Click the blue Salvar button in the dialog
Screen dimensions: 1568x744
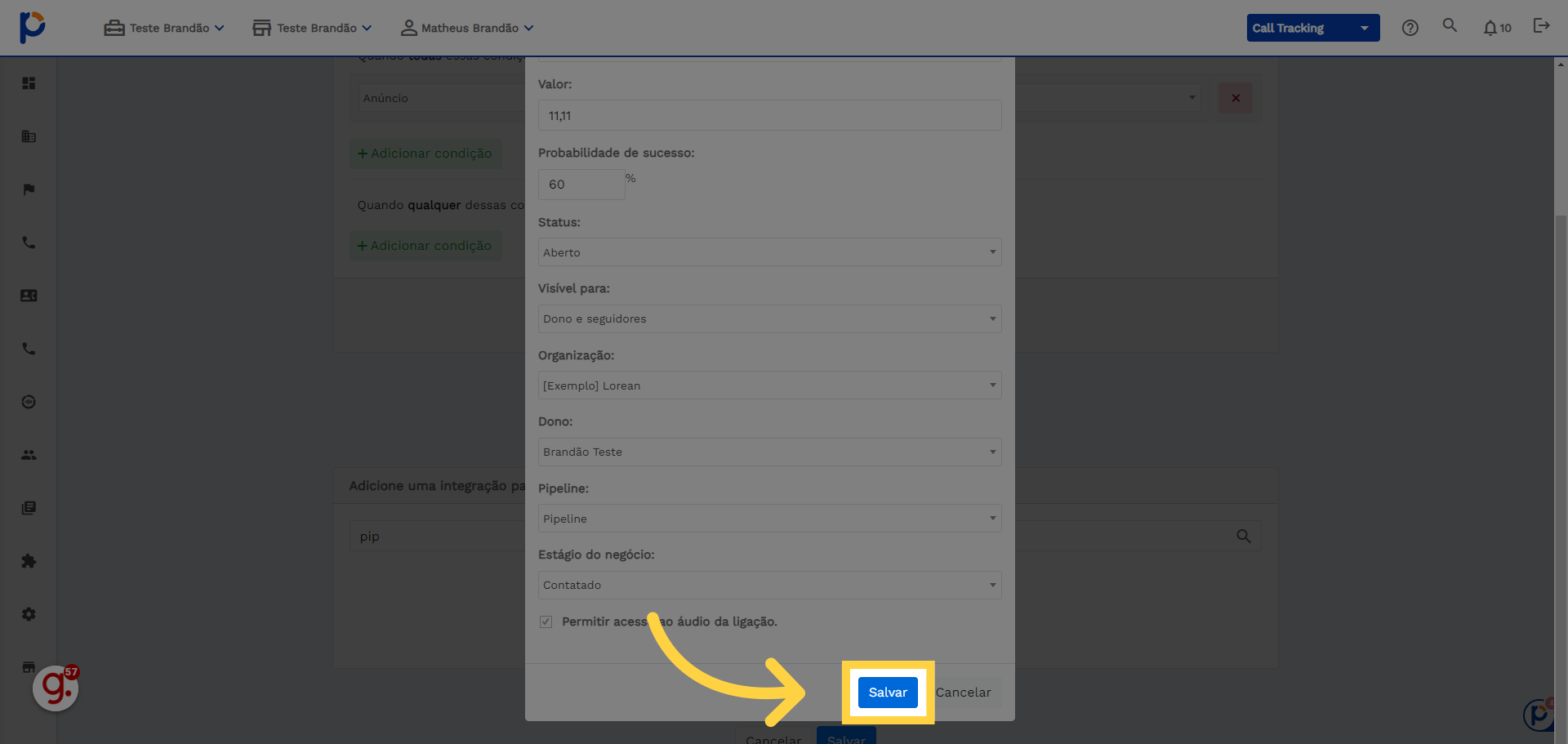[888, 692]
